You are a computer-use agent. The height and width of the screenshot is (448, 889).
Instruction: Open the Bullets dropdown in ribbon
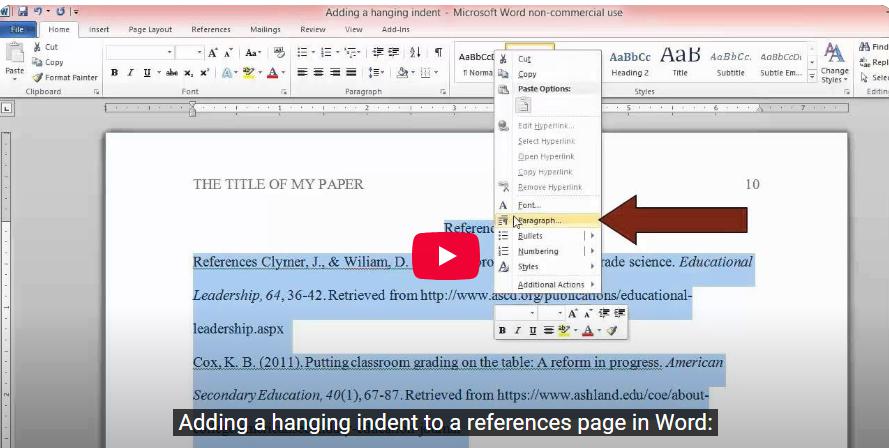[x=314, y=53]
